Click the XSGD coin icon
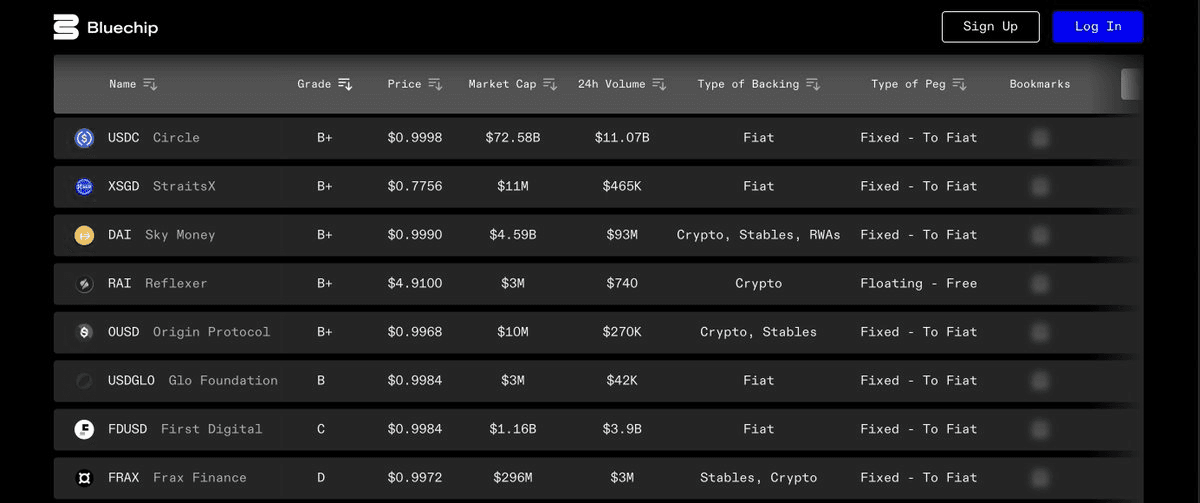 pyautogui.click(x=85, y=187)
